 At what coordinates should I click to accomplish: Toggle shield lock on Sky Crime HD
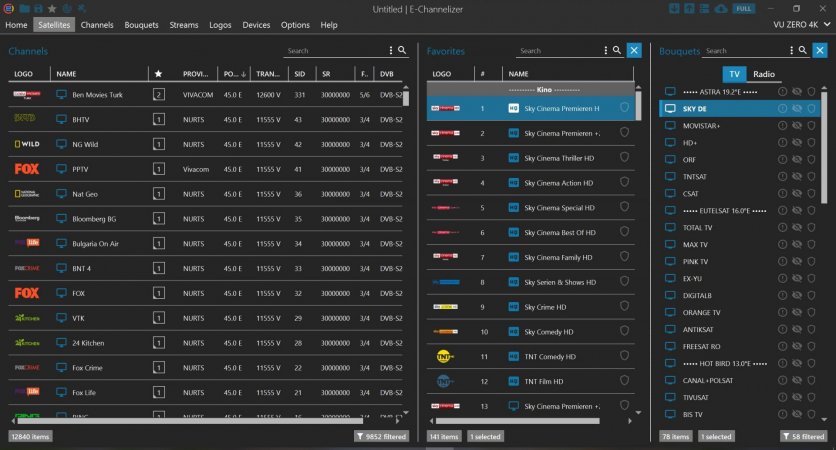[624, 306]
